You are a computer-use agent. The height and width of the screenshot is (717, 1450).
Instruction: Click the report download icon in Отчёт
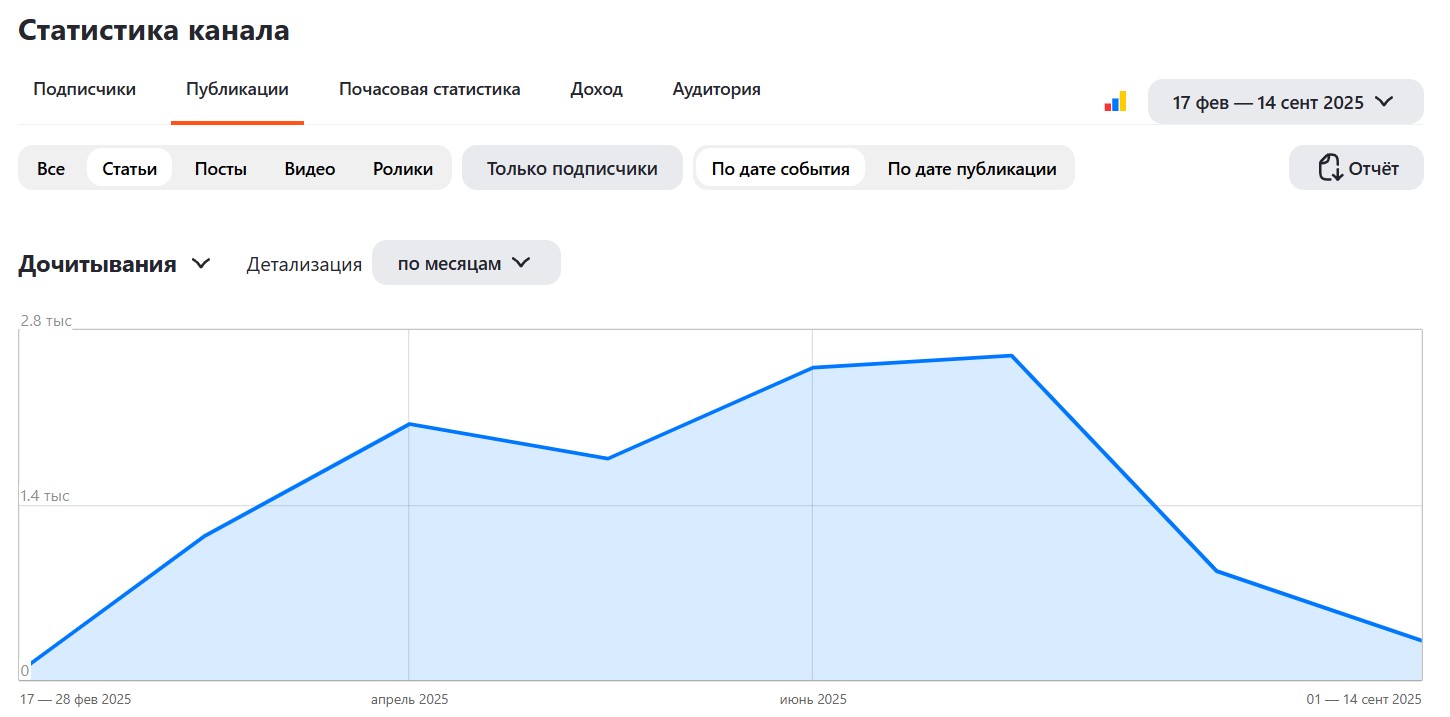point(1329,168)
